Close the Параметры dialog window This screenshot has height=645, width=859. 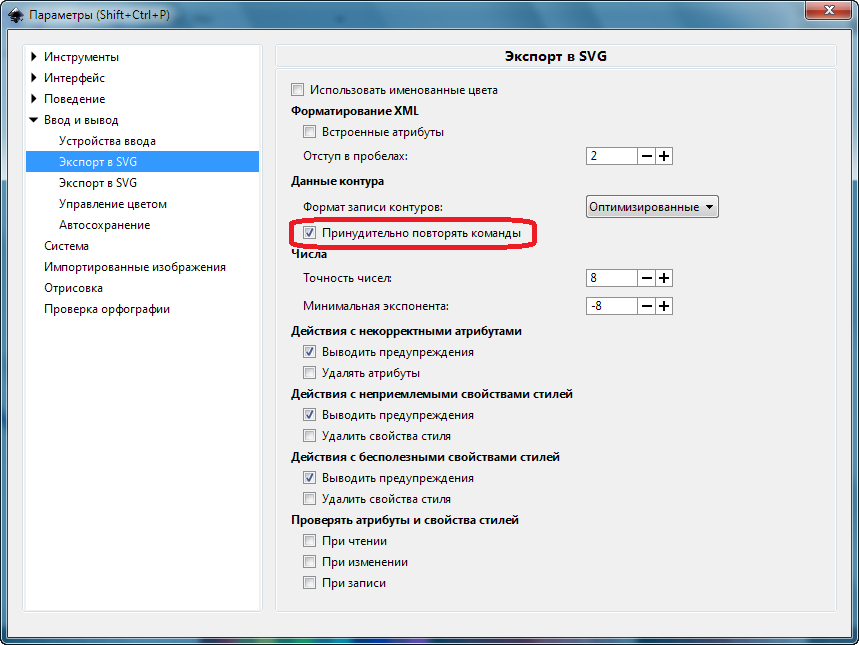[826, 12]
